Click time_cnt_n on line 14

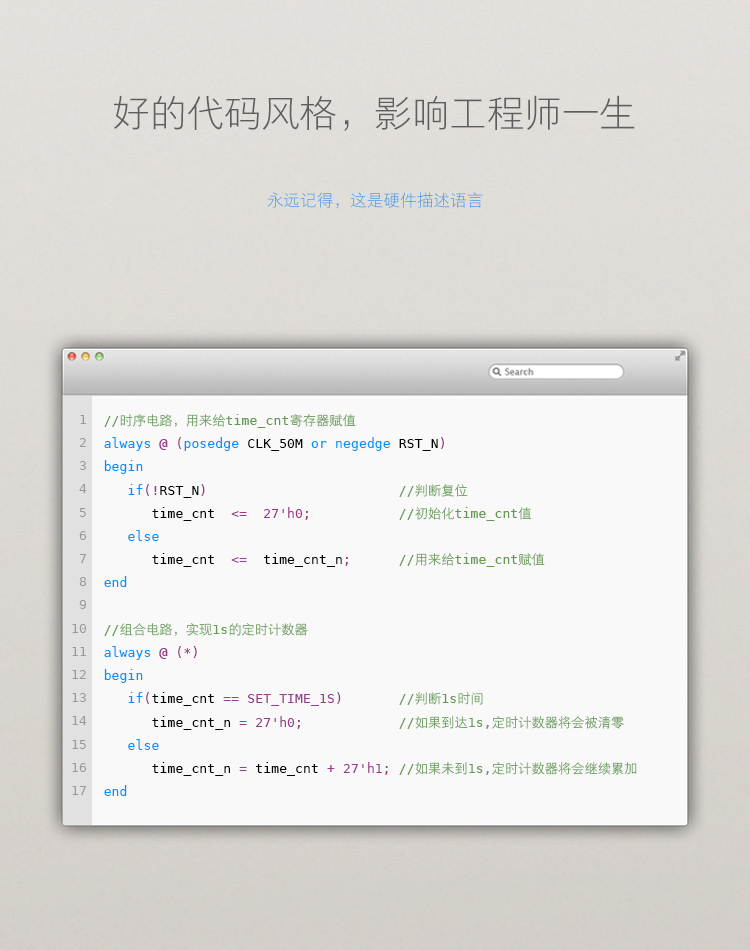(191, 722)
